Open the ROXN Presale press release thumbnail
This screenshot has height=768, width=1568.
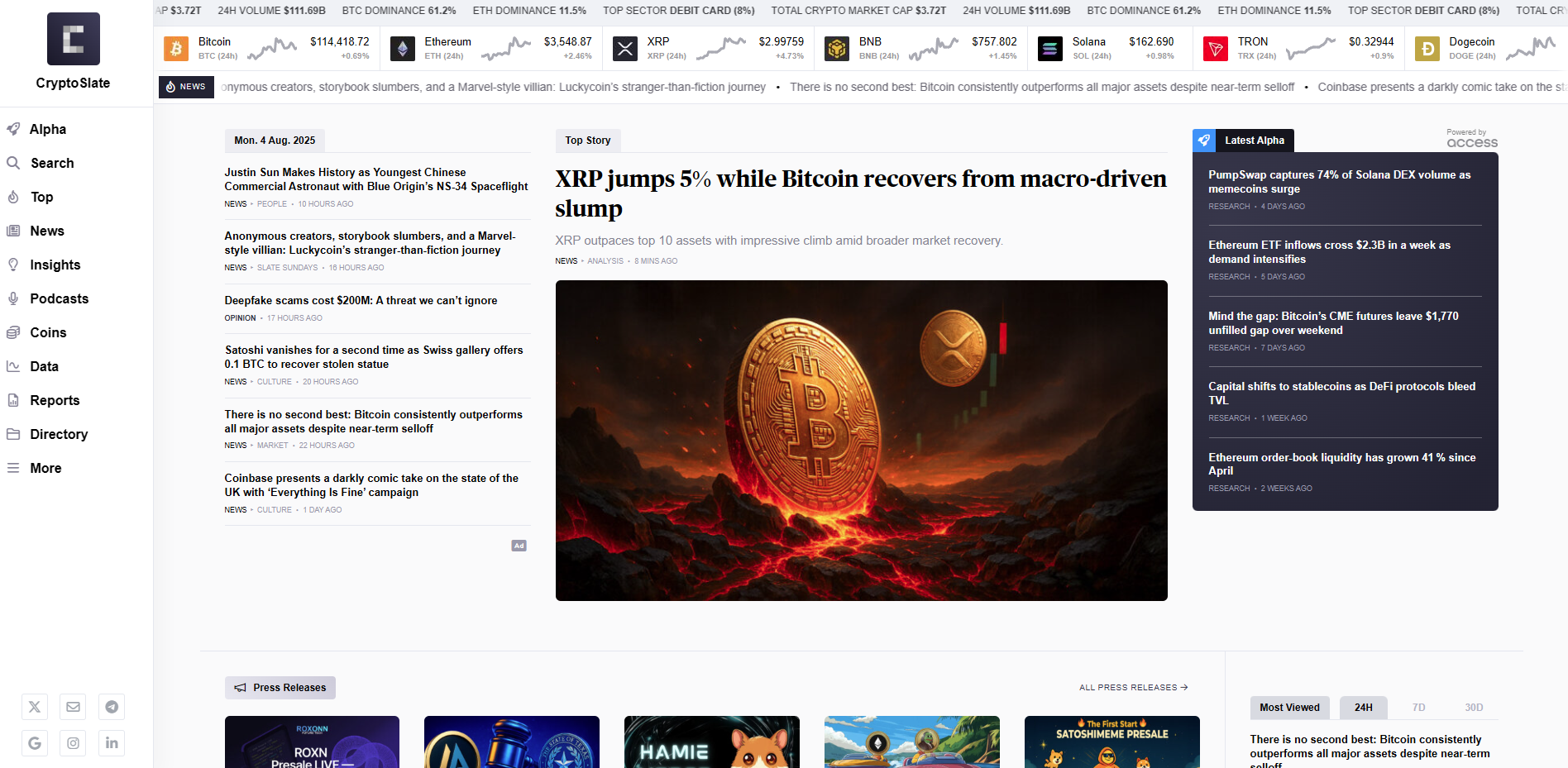pos(312,742)
